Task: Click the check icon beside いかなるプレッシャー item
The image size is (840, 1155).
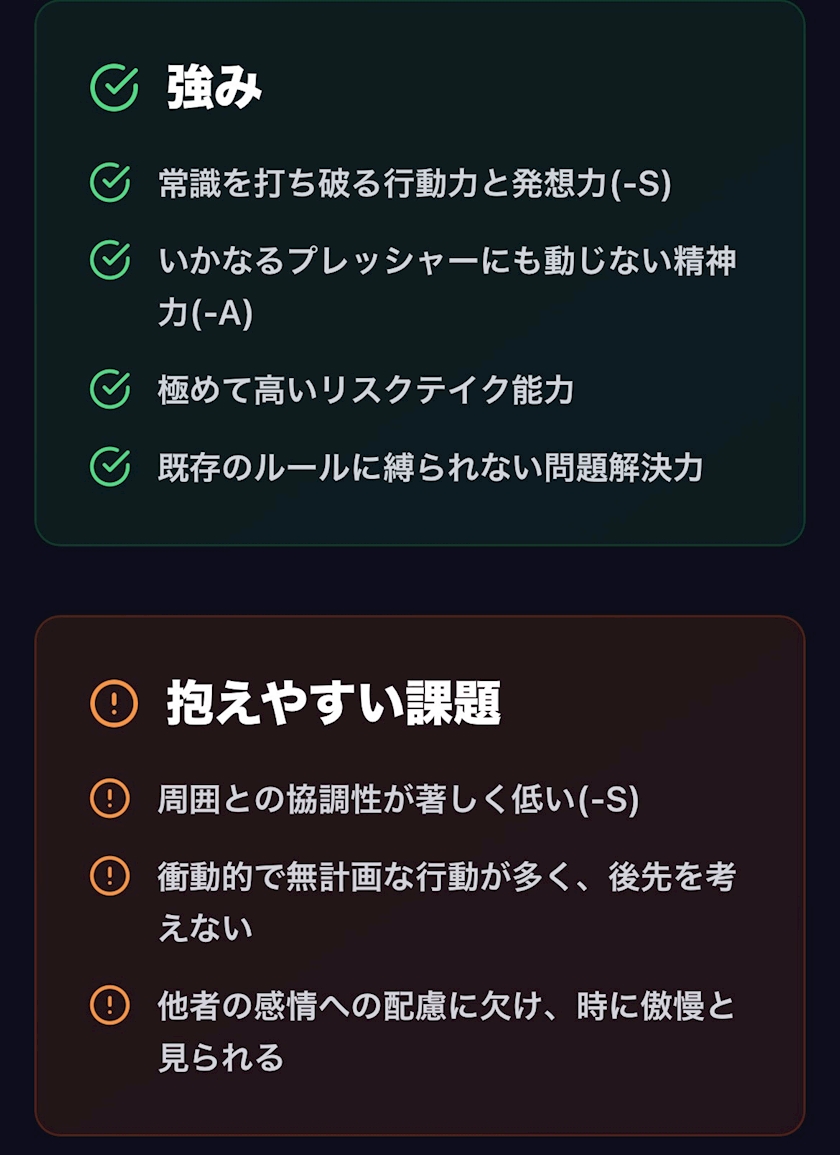Action: click(110, 260)
